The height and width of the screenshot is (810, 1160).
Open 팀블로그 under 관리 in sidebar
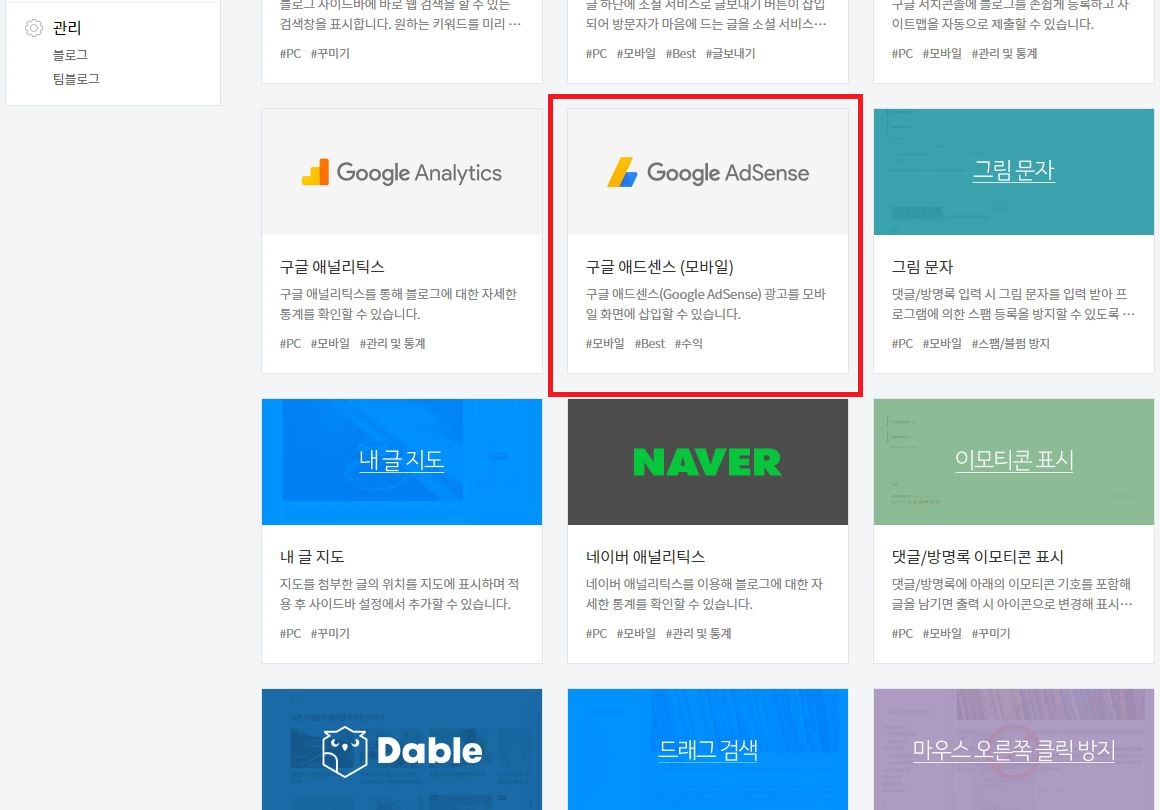pyautogui.click(x=76, y=78)
